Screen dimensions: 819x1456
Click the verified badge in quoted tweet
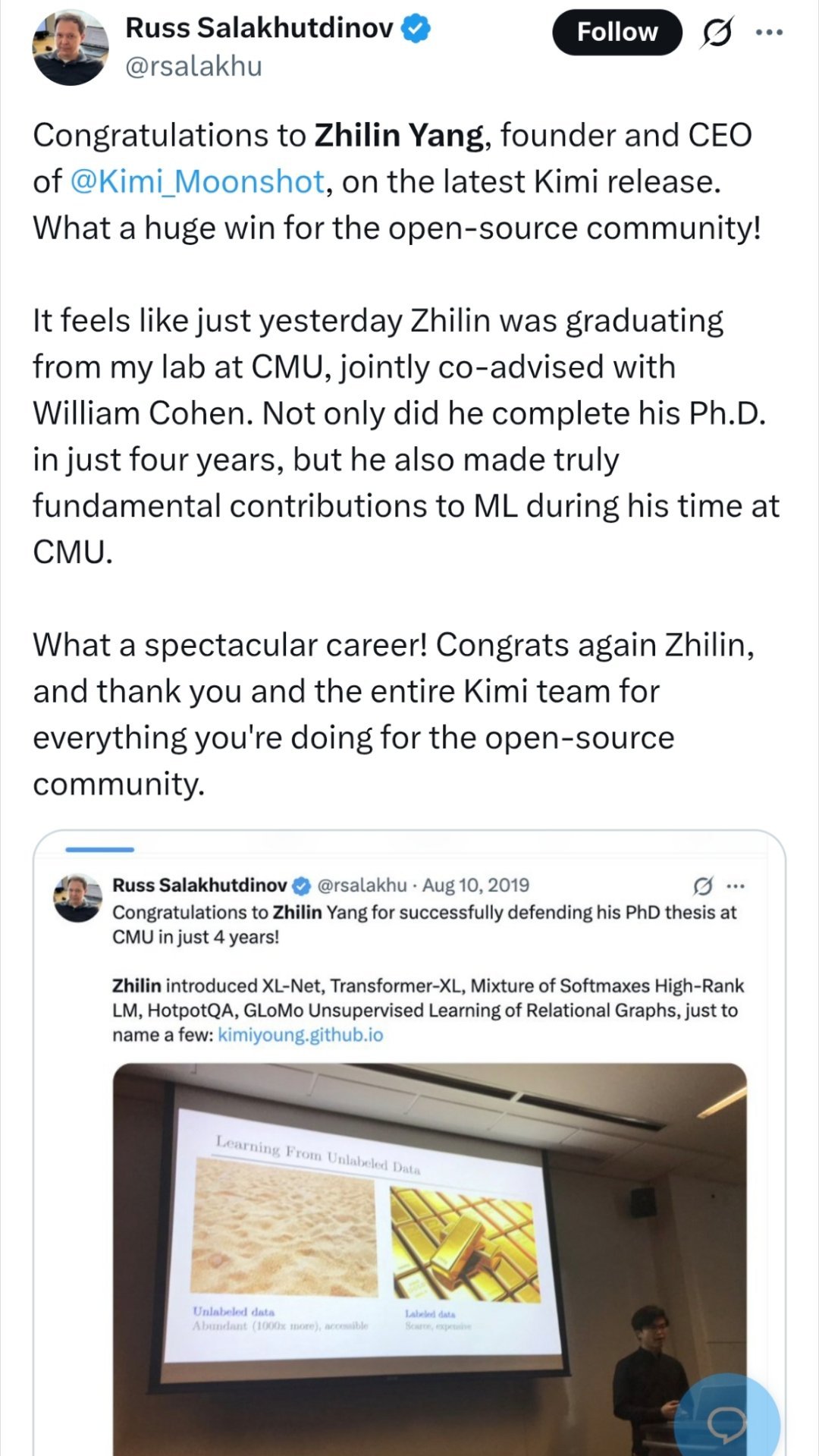(302, 885)
